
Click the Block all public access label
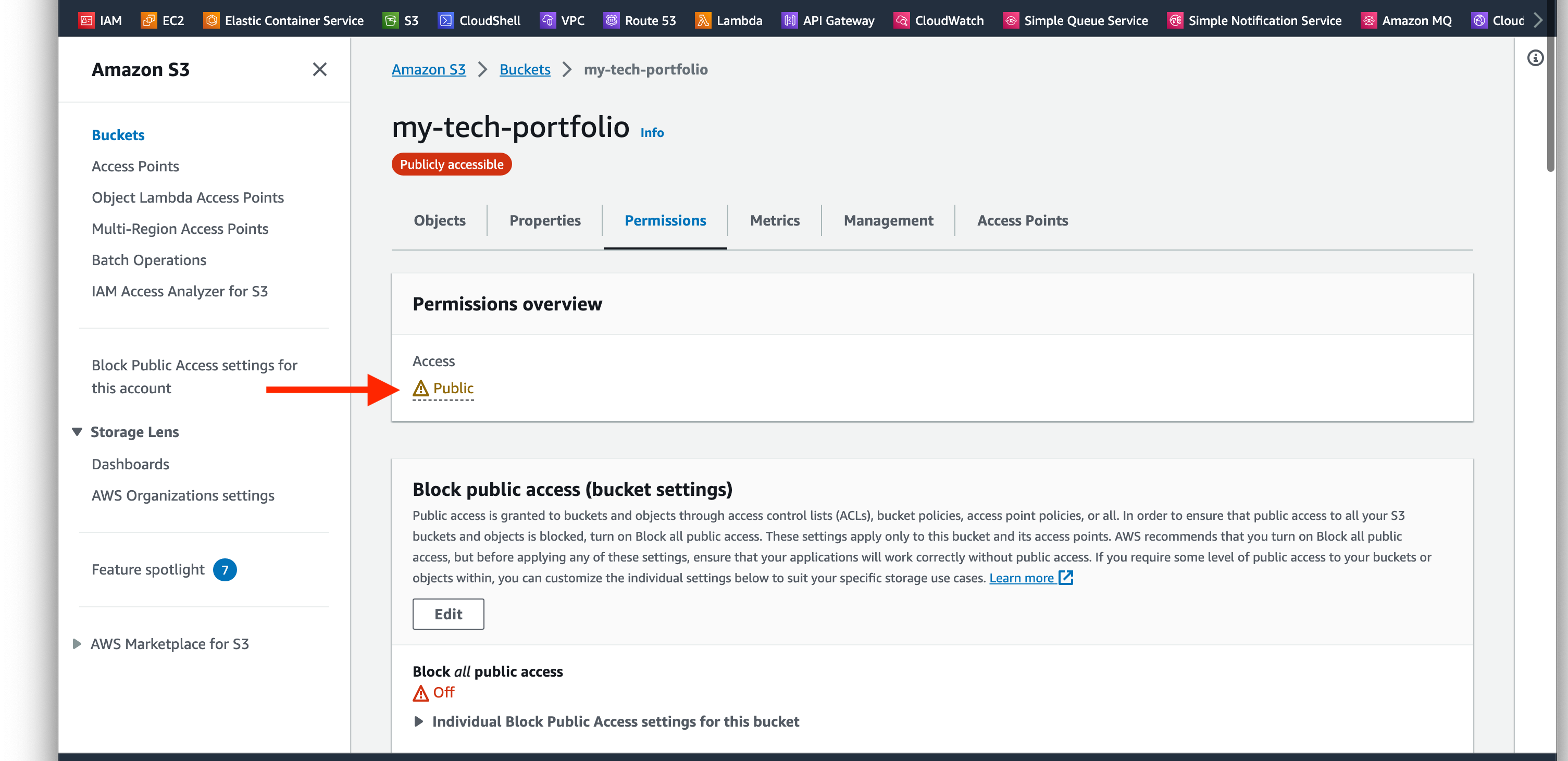488,671
